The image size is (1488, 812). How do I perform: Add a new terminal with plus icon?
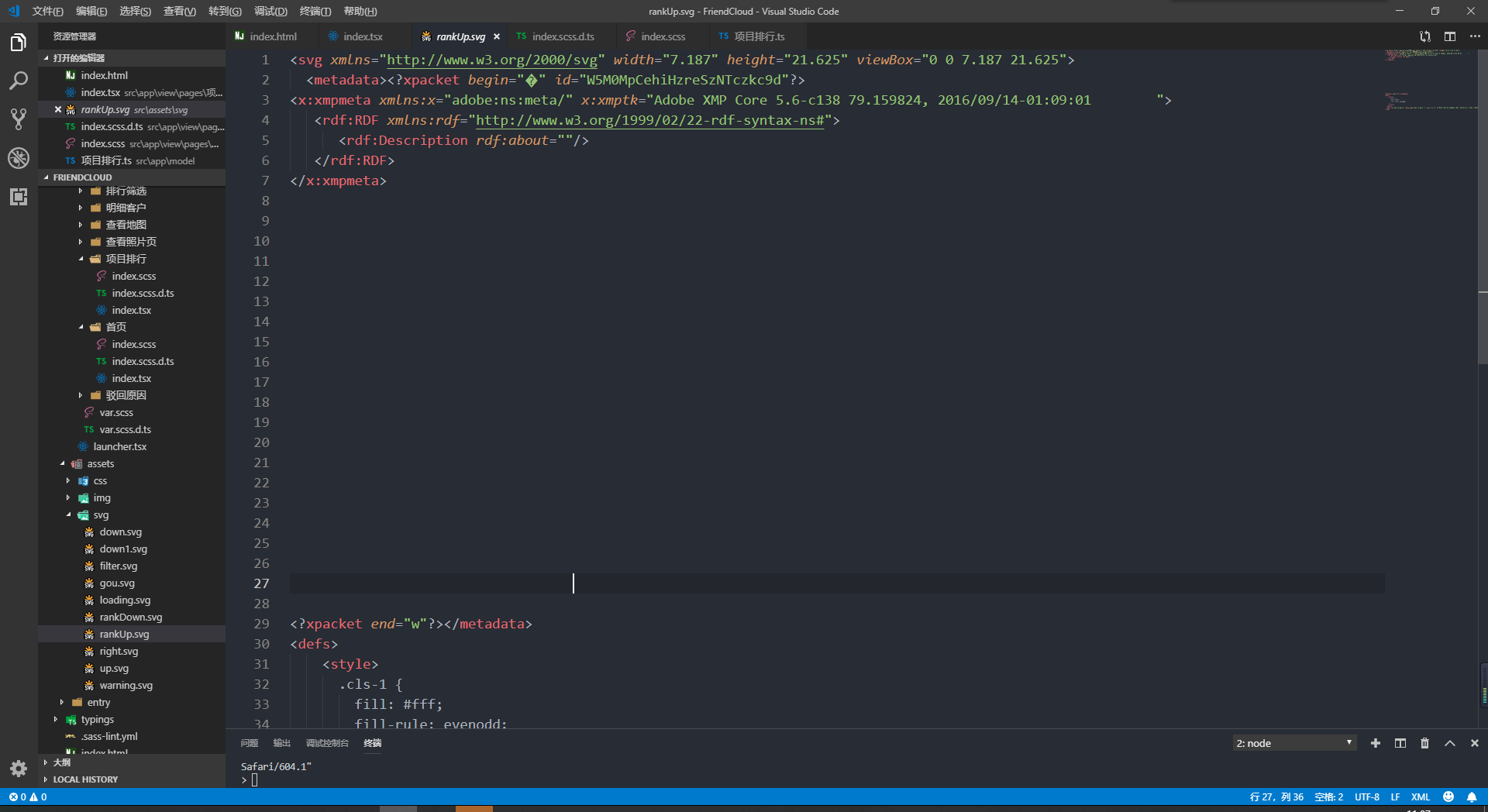(x=1376, y=743)
